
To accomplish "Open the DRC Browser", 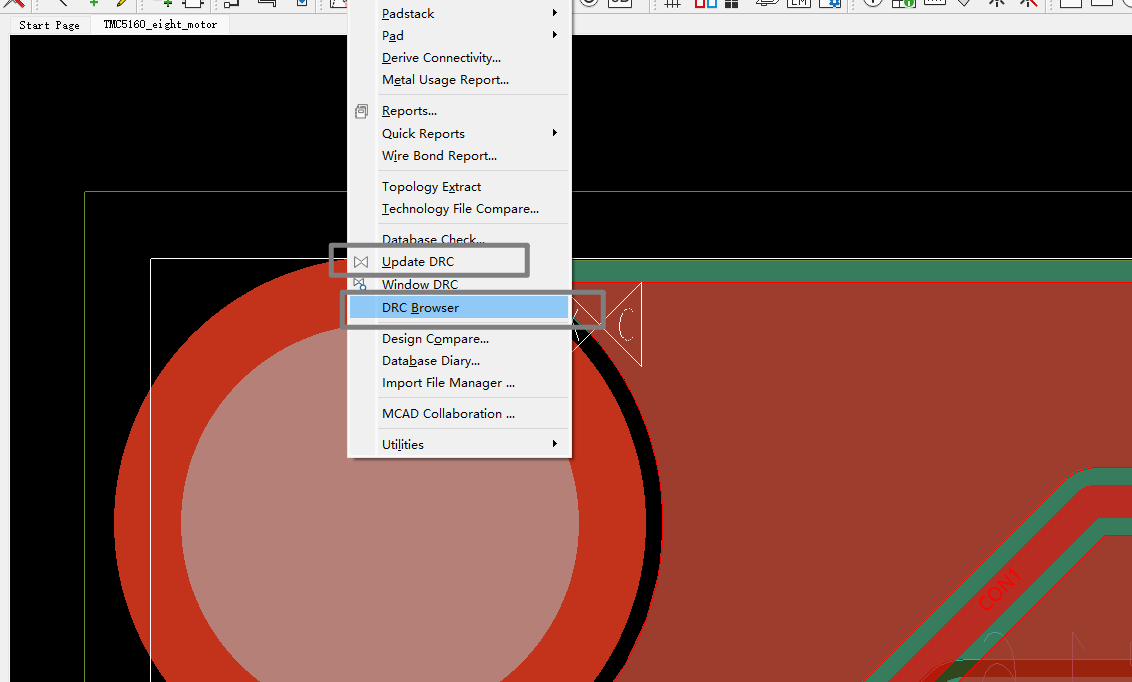I will pyautogui.click(x=460, y=307).
